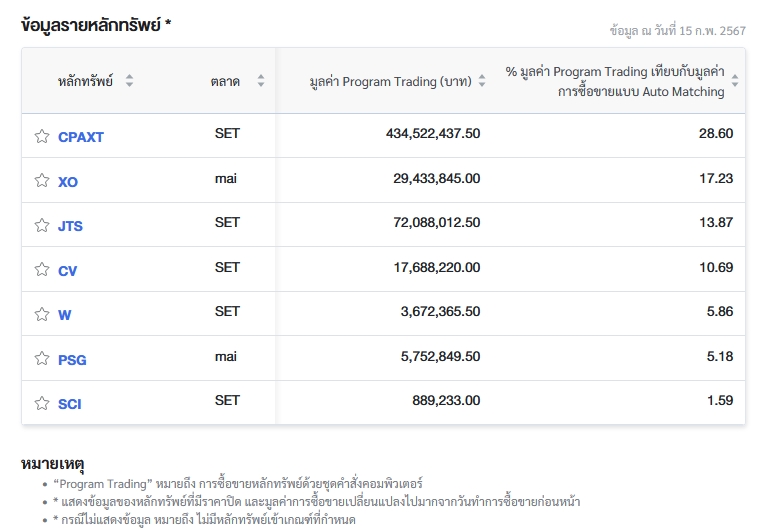Sort table by ตลาด column arrows
Viewport: 763px width, 531px height.
tap(261, 81)
